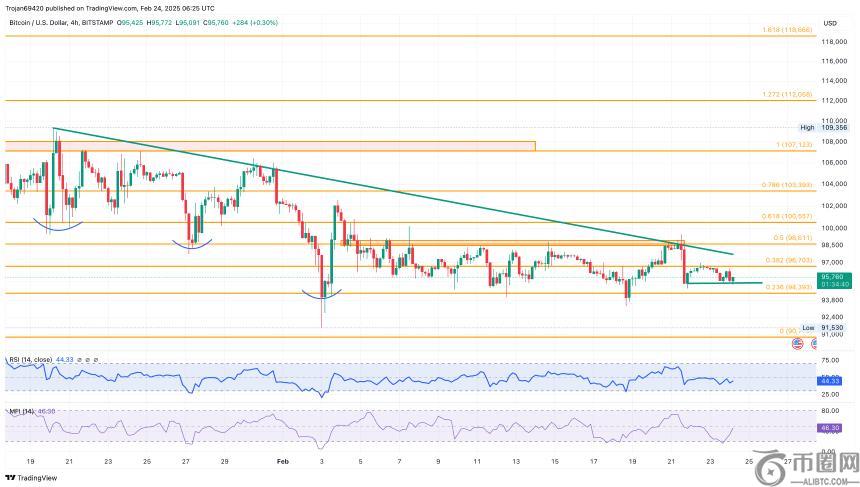The image size is (860, 487).
Task: Click the current price tag 95,760
Action: 830,276
